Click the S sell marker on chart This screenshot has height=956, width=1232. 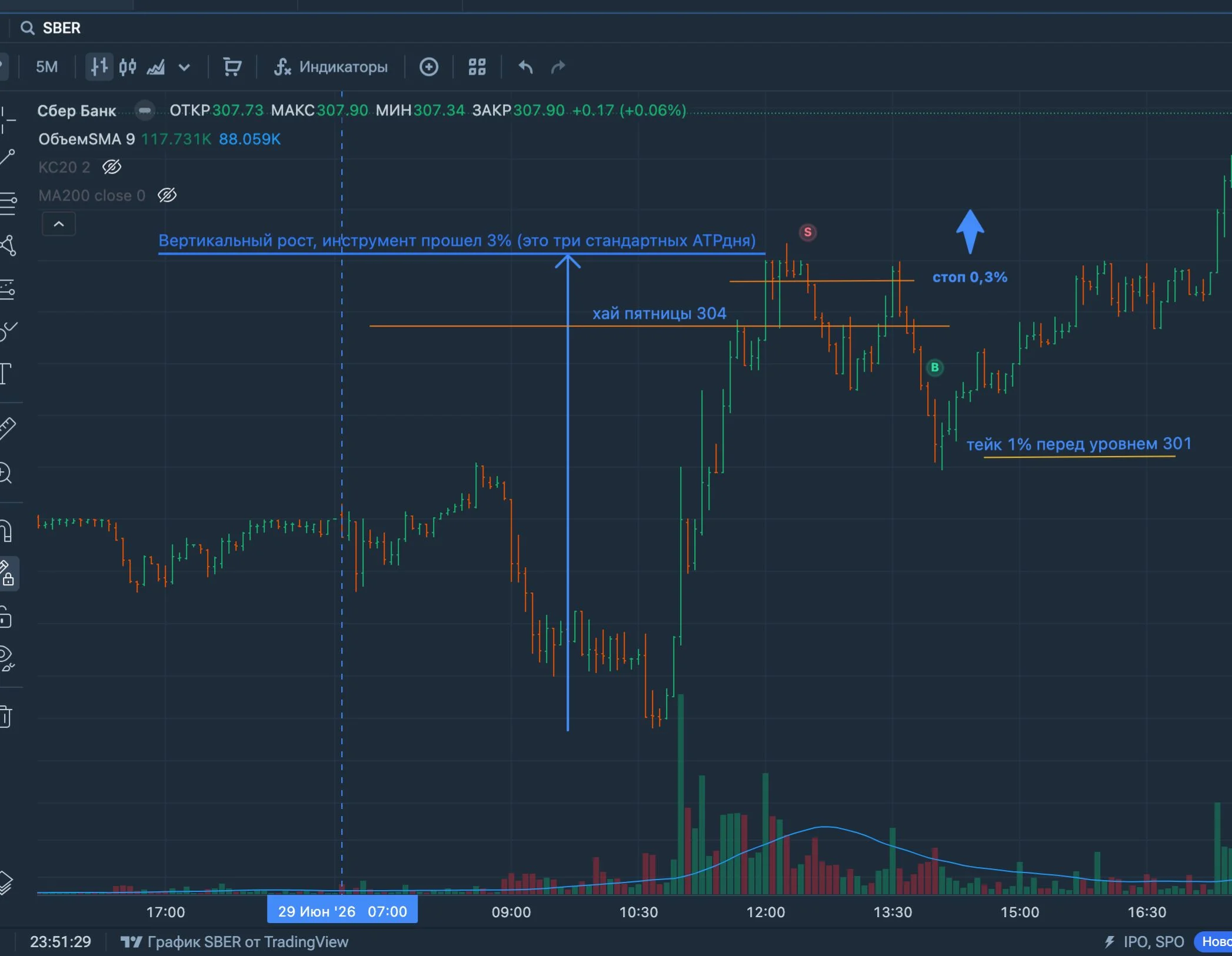click(x=808, y=232)
